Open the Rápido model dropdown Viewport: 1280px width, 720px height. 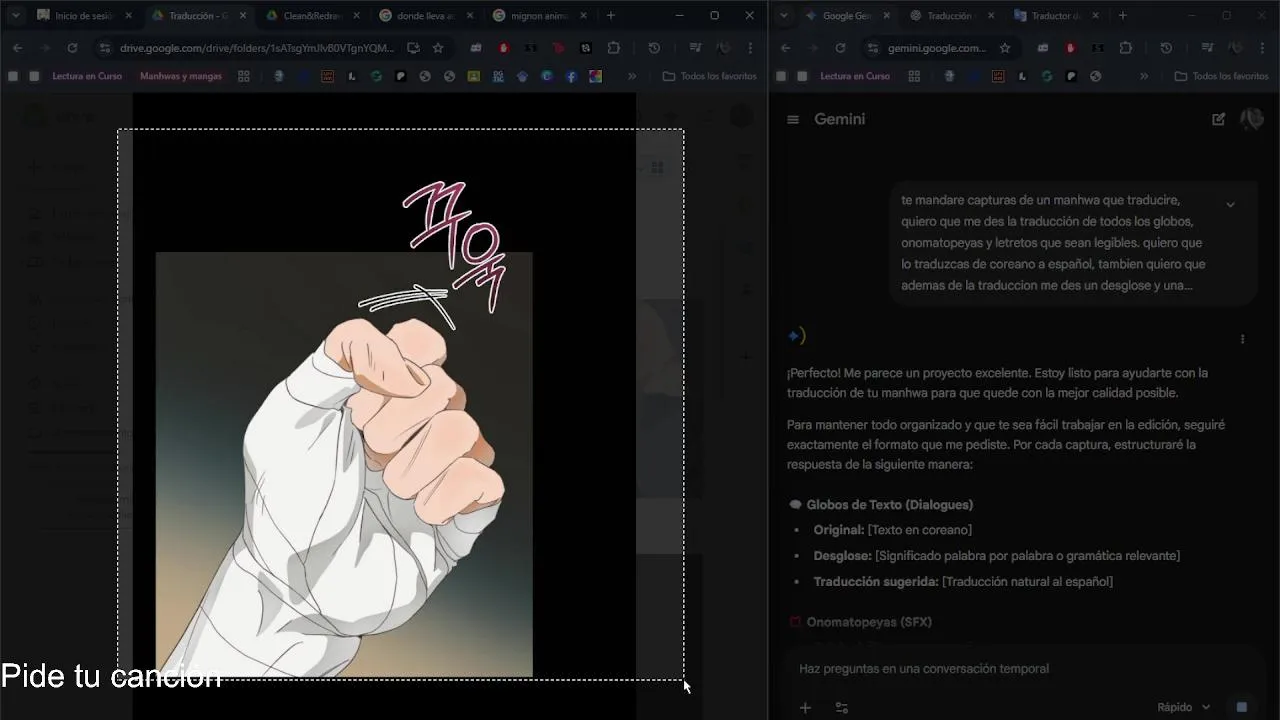click(x=1183, y=707)
